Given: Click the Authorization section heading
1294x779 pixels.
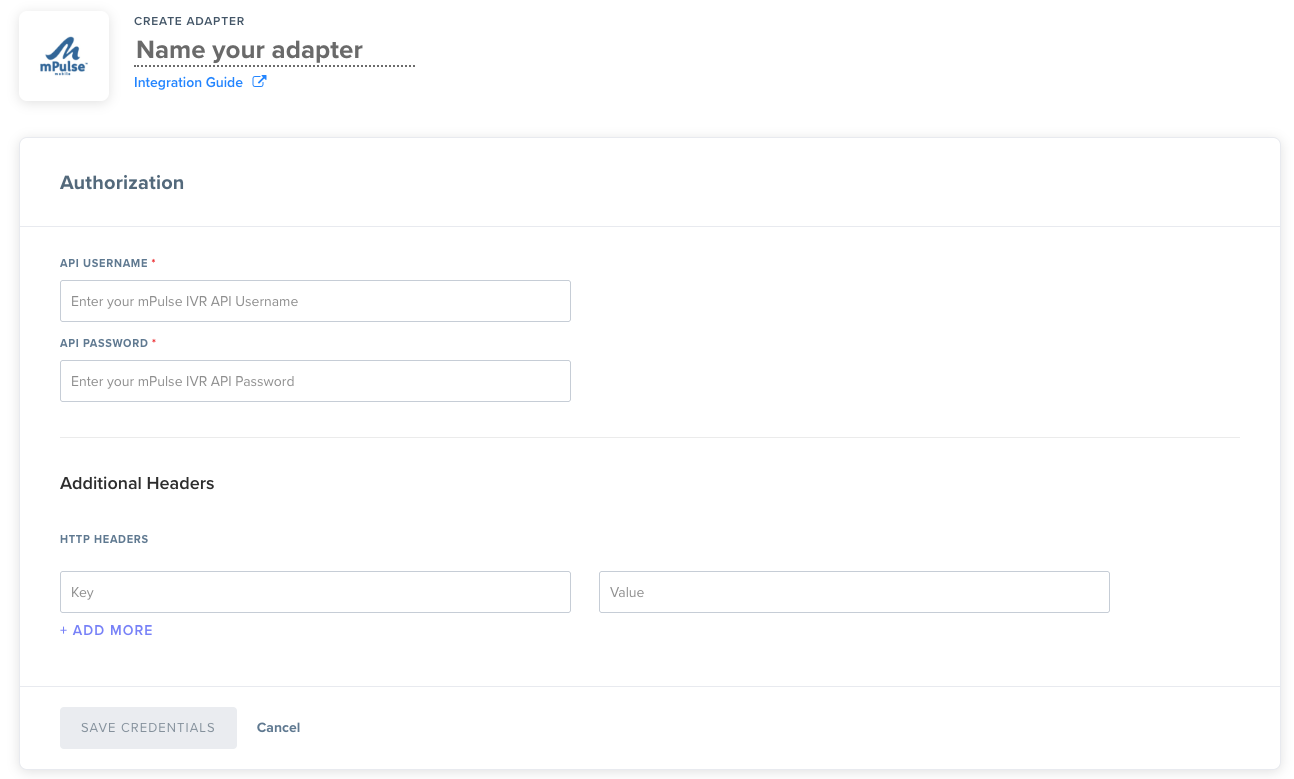Looking at the screenshot, I should coord(122,183).
